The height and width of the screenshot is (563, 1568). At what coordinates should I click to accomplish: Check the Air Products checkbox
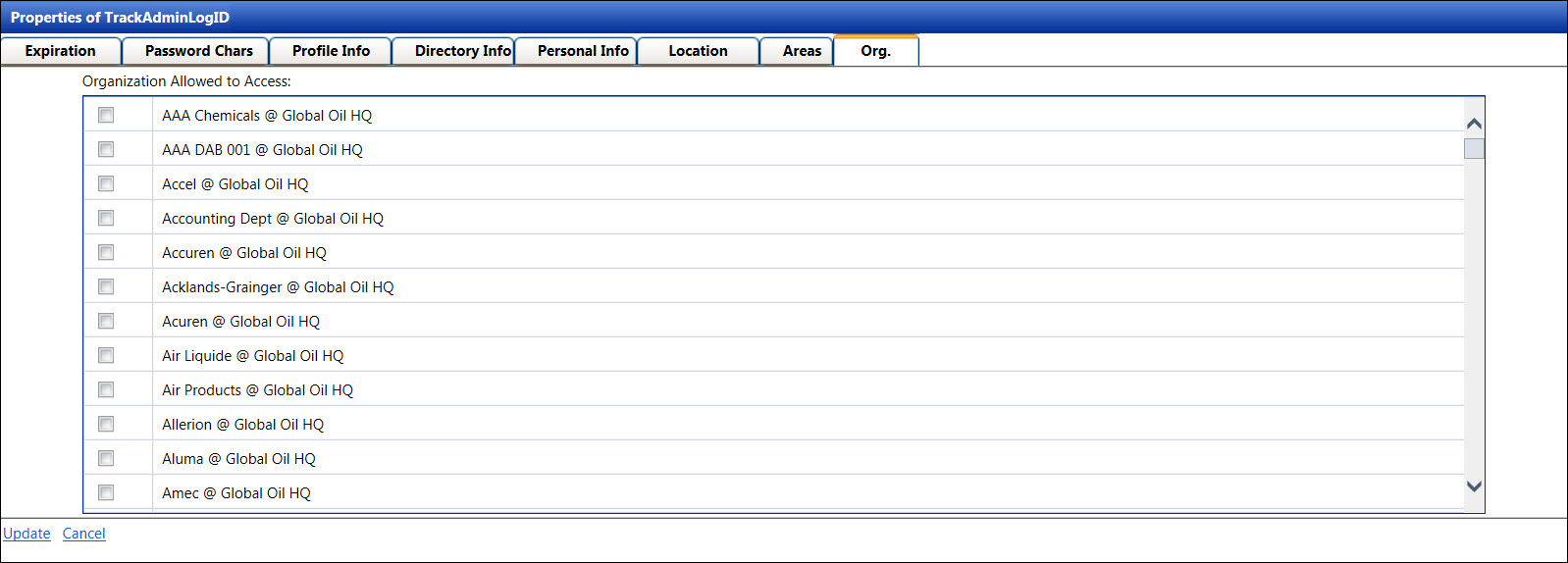pos(106,389)
